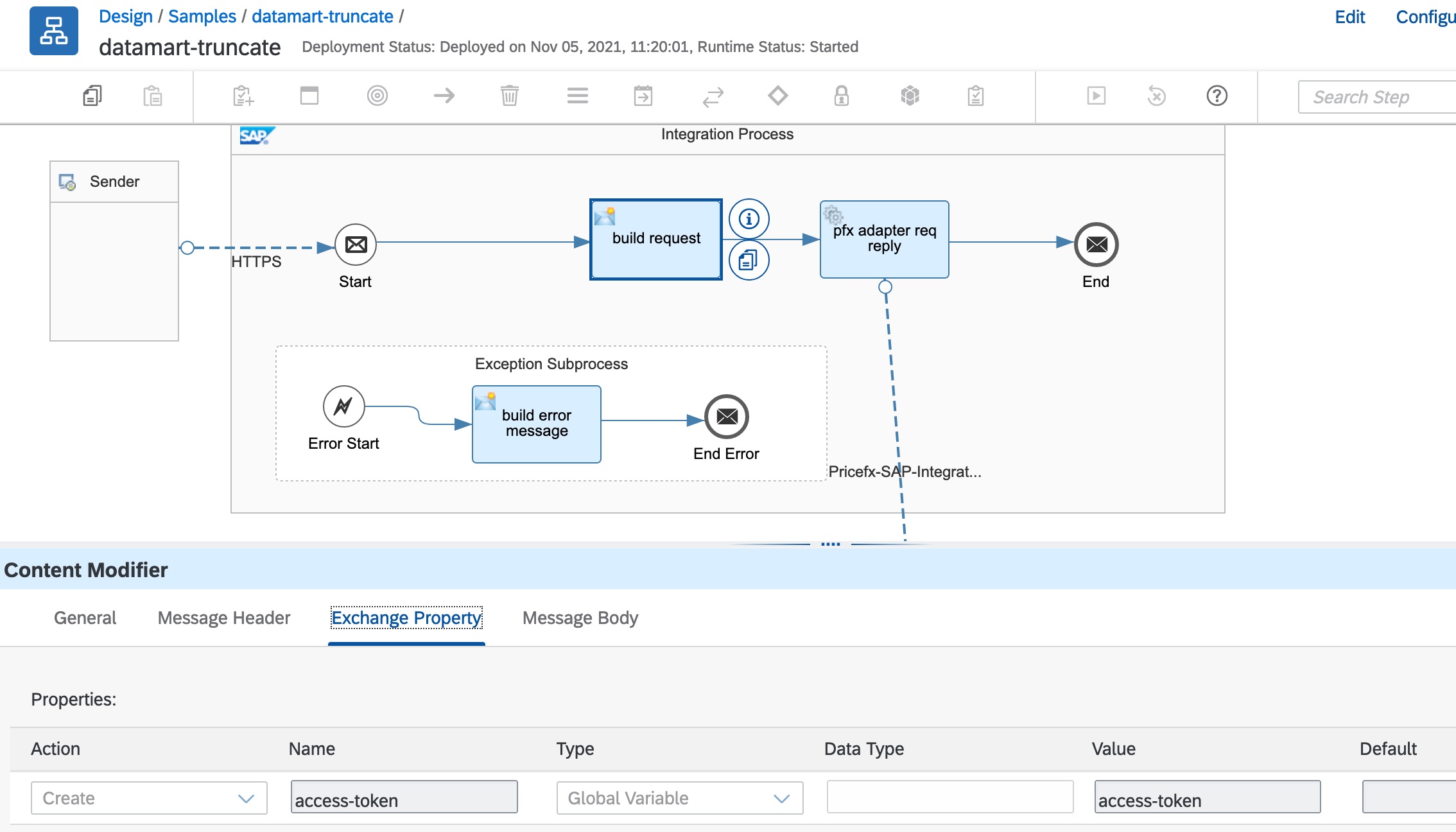Image resolution: width=1456 pixels, height=832 pixels.
Task: Click the Edit button
Action: 1349,17
